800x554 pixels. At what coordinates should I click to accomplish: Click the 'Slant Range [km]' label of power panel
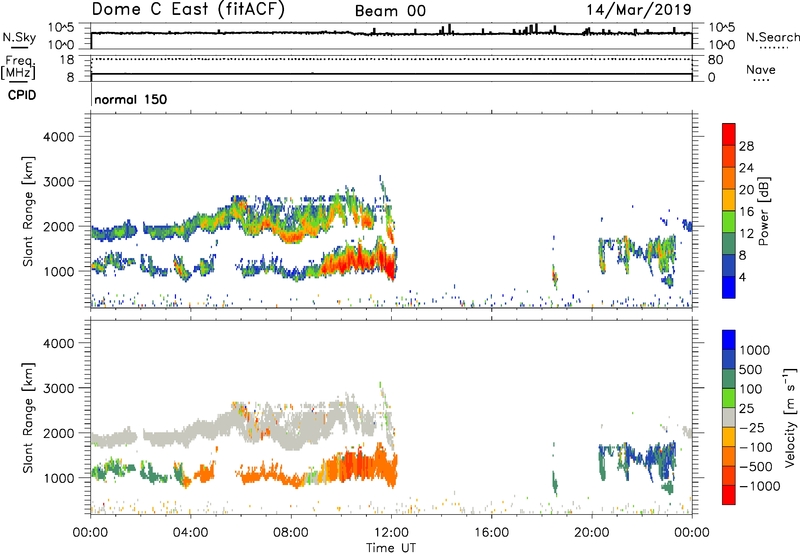point(28,211)
